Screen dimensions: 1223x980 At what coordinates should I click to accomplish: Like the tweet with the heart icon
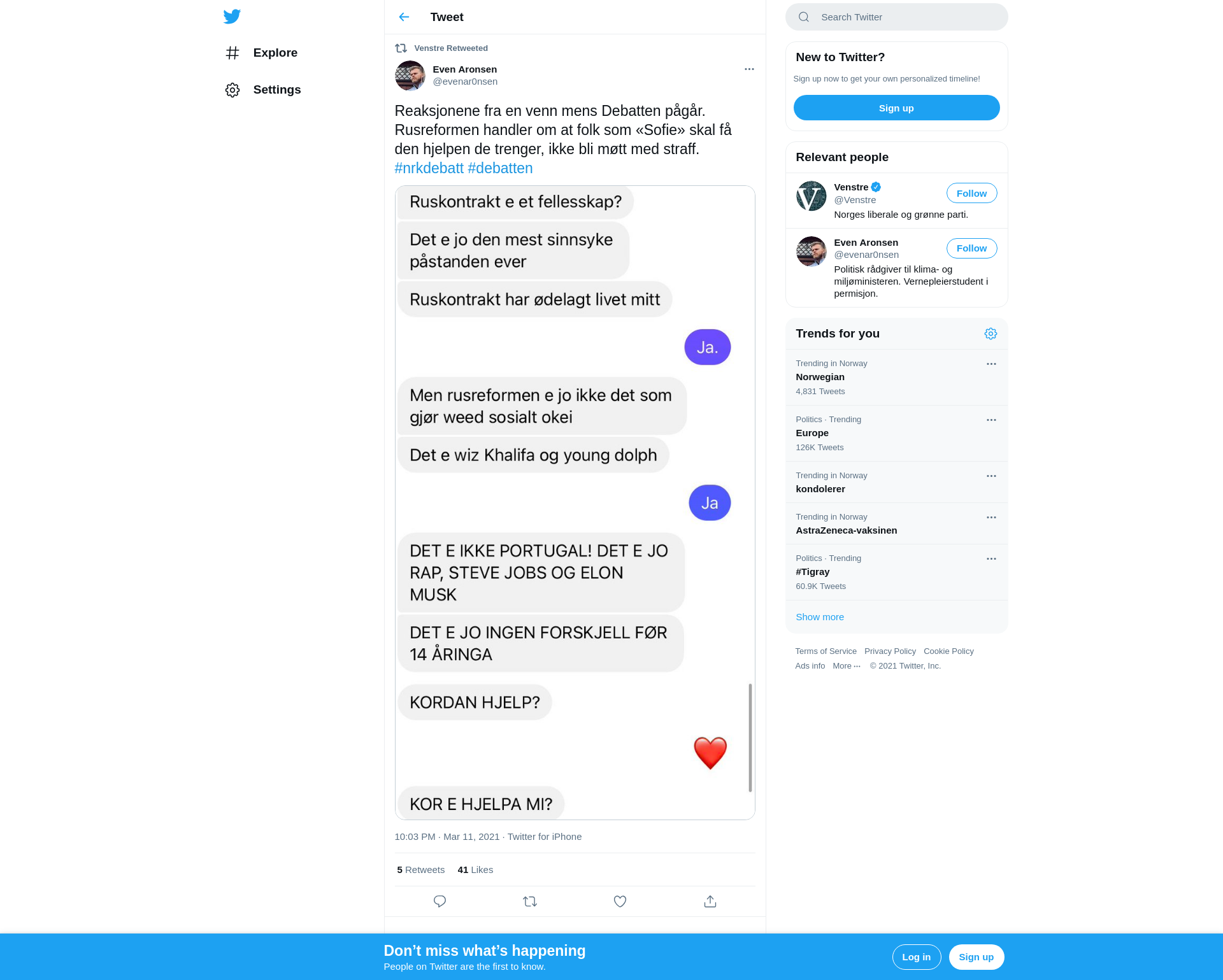620,901
